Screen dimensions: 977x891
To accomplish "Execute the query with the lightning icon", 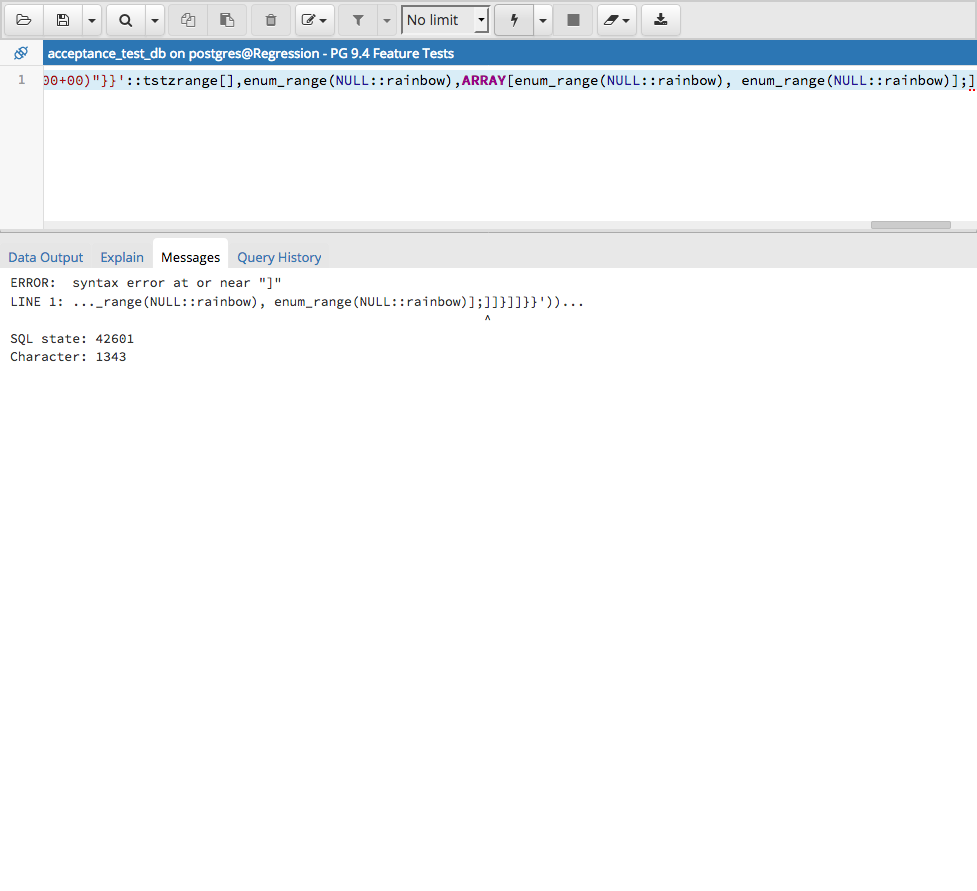I will [514, 20].
